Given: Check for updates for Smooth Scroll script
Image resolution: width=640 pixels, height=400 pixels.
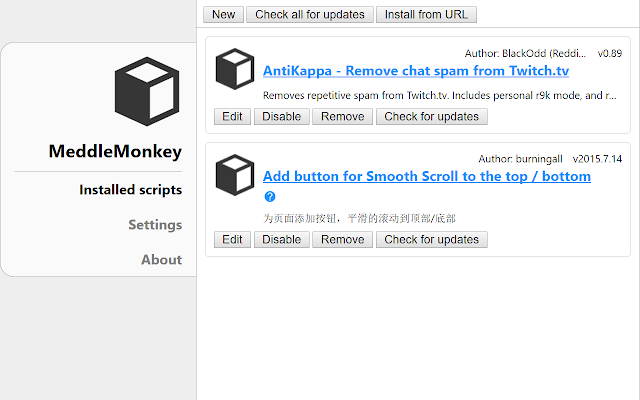Looking at the screenshot, I should coord(431,239).
